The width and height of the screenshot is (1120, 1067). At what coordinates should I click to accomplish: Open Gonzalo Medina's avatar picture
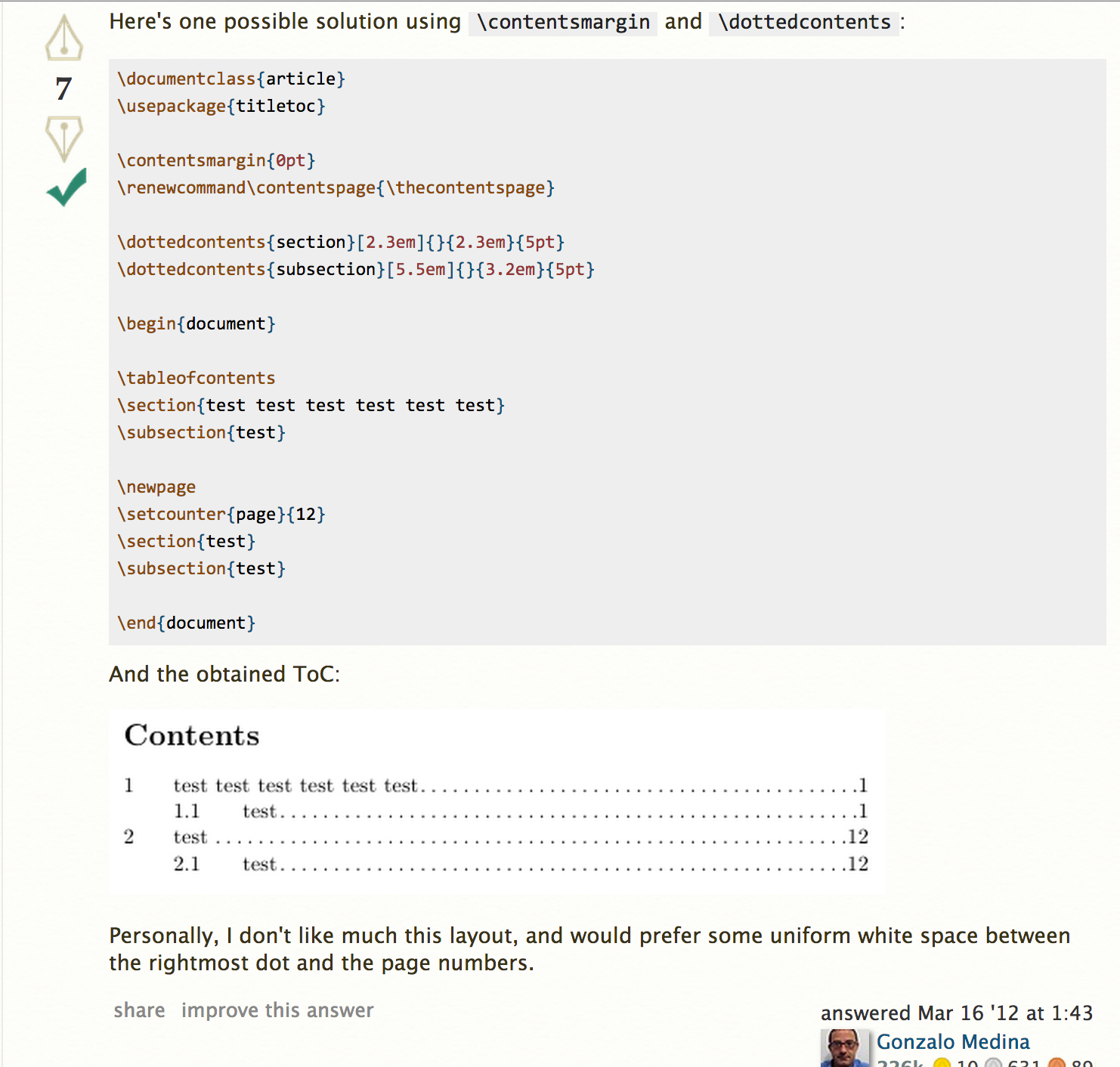coord(844,1049)
